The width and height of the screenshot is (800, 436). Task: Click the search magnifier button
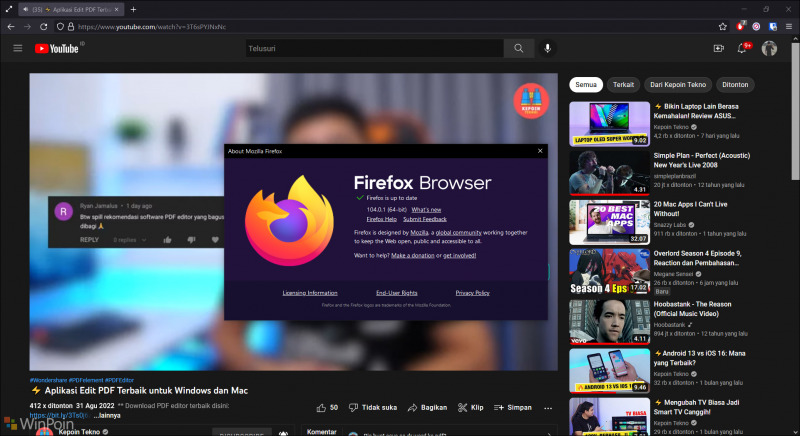coord(518,48)
